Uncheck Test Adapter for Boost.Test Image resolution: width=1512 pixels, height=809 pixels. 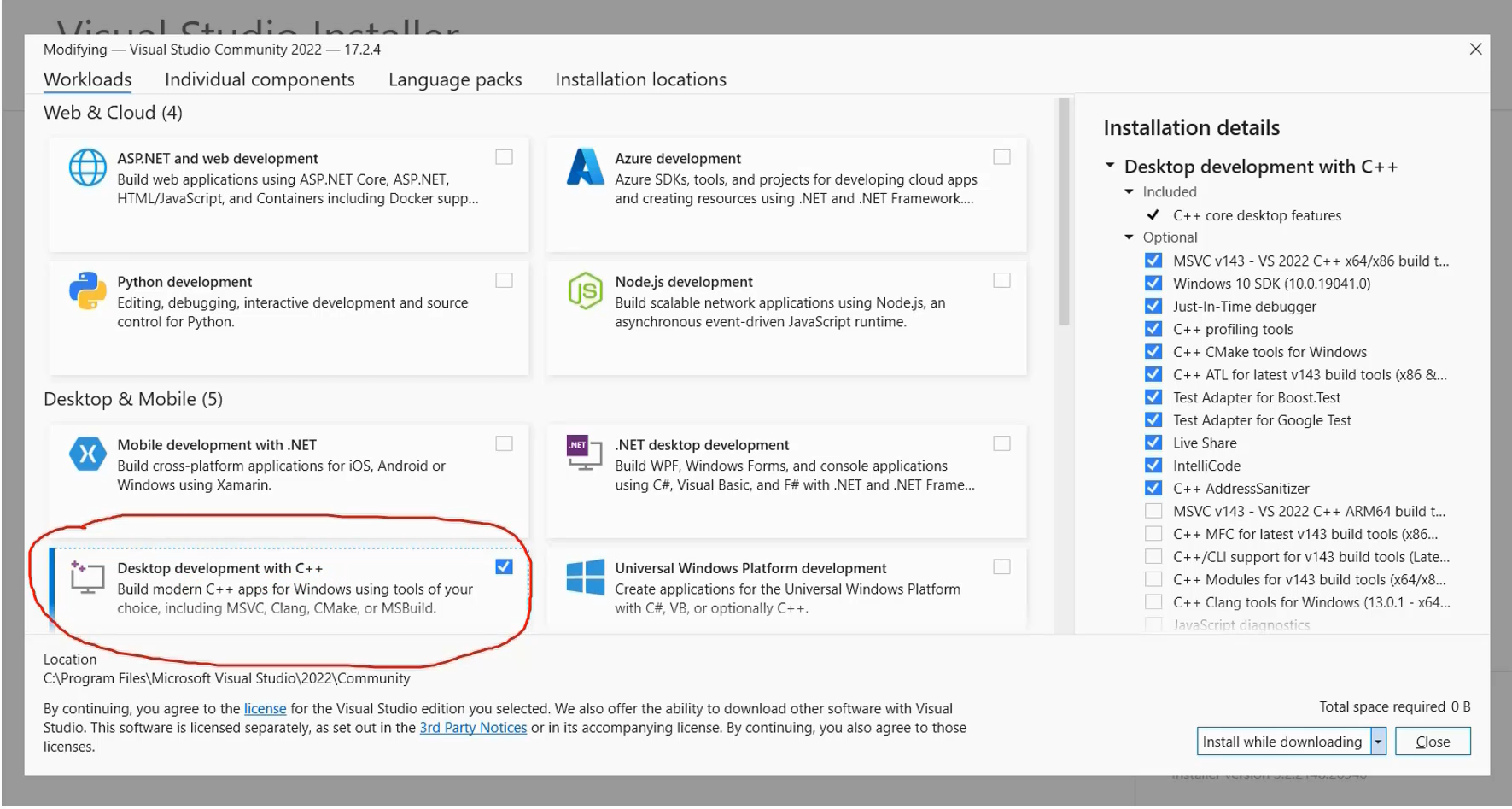pos(1153,397)
